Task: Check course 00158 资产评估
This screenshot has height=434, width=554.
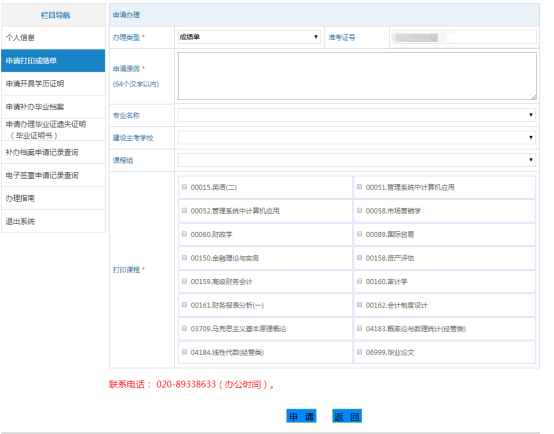Action: (x=359, y=258)
